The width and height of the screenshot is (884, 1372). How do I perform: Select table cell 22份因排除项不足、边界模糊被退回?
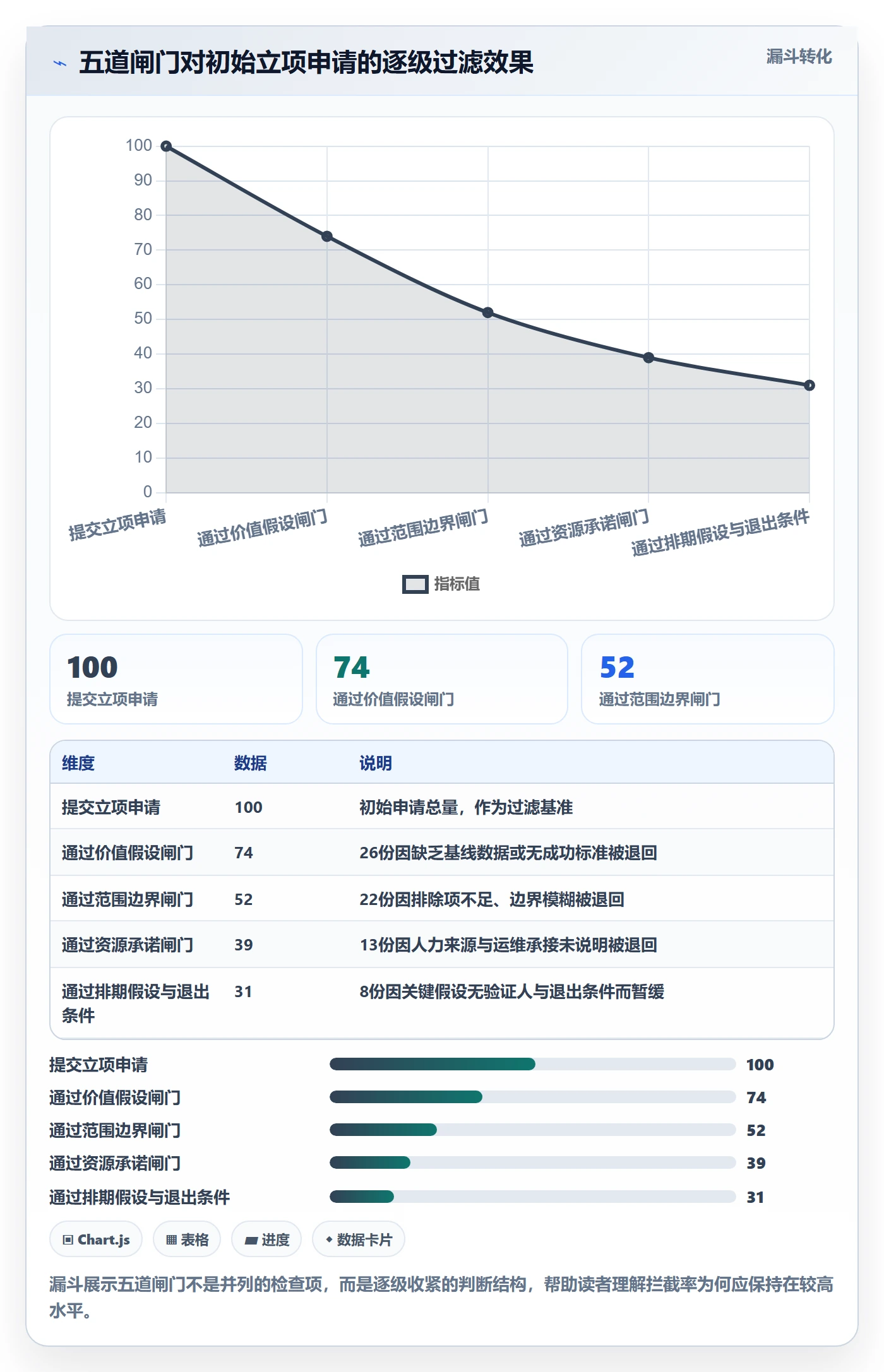(492, 899)
